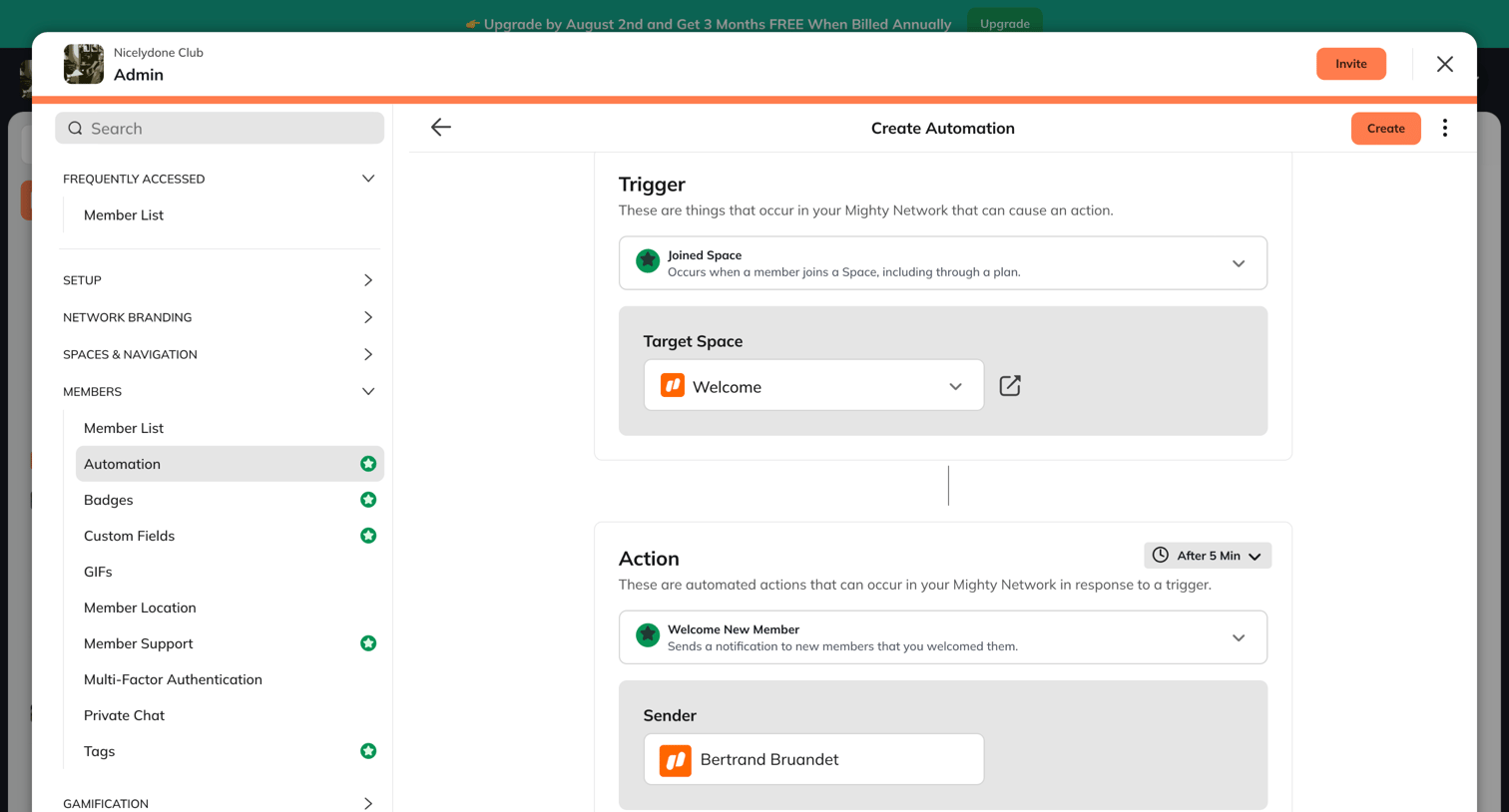
Task: Expand the Spaces & Navigation section
Action: [x=220, y=354]
